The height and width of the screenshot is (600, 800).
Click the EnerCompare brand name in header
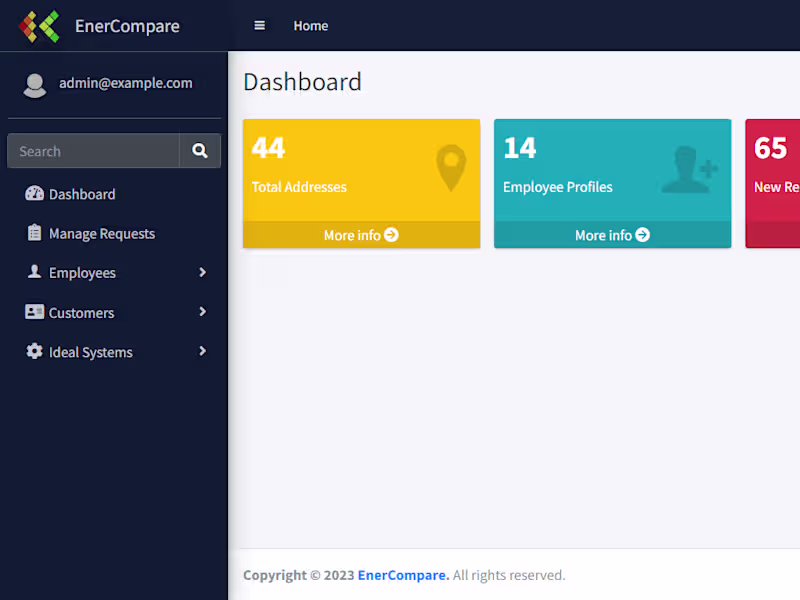[x=127, y=26]
